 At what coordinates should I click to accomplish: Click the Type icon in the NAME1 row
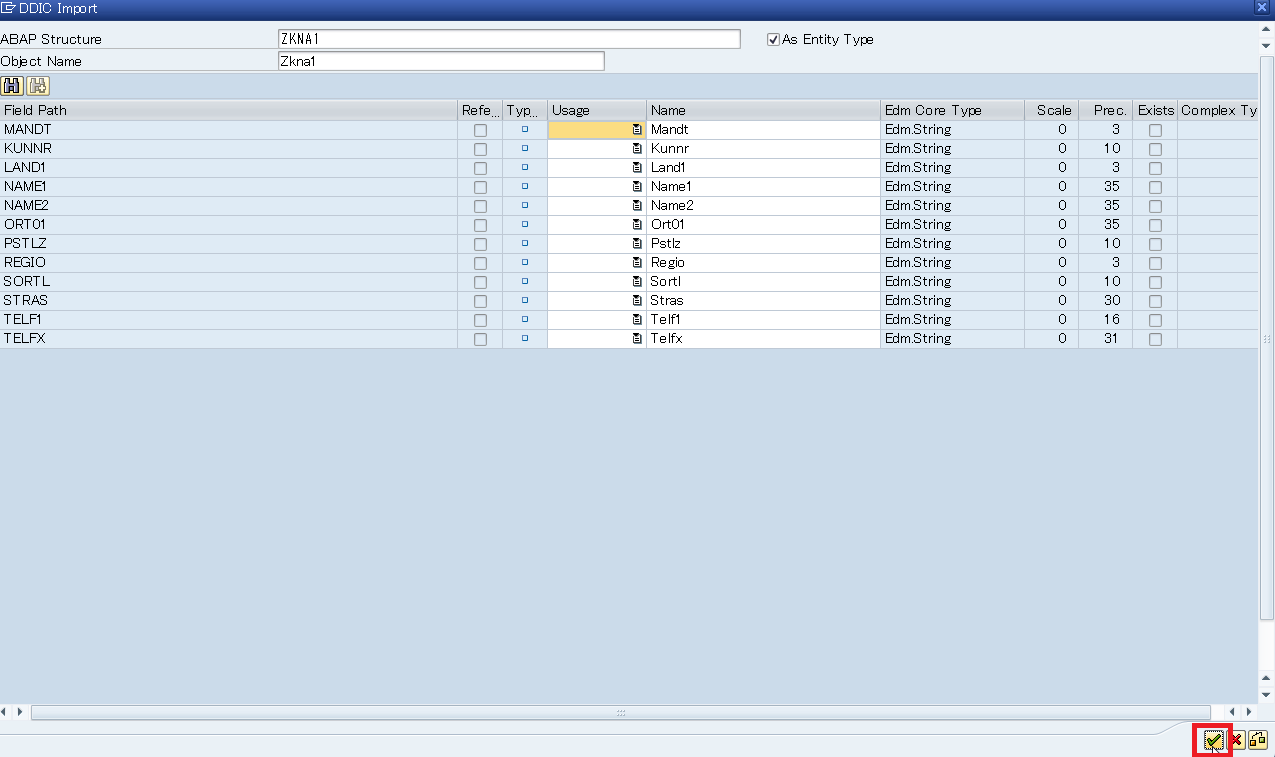coord(525,187)
